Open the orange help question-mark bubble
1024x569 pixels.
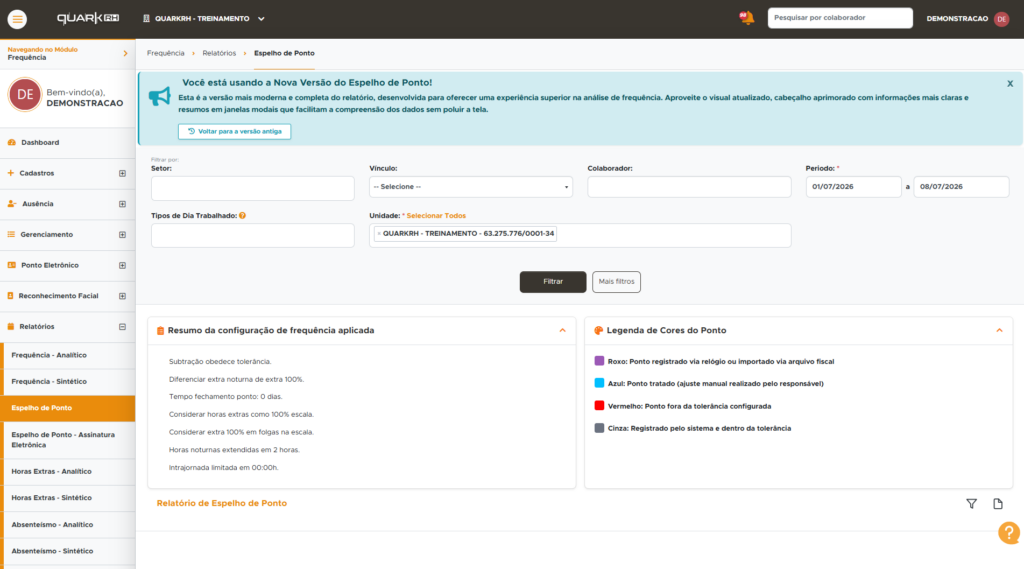[1009, 533]
